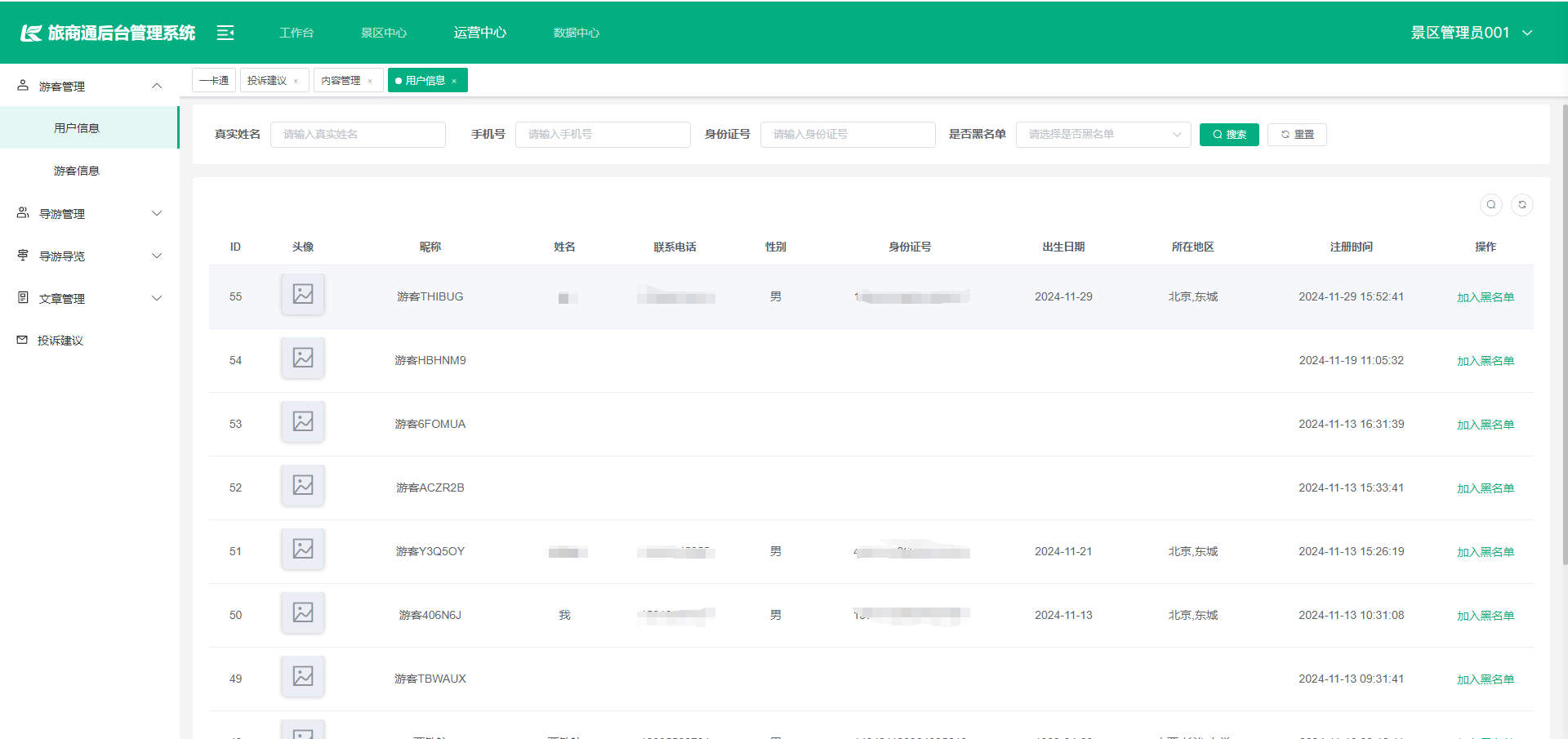1568x739 pixels.
Task: Close the 内容管理 tab with its x
Action: point(370,81)
